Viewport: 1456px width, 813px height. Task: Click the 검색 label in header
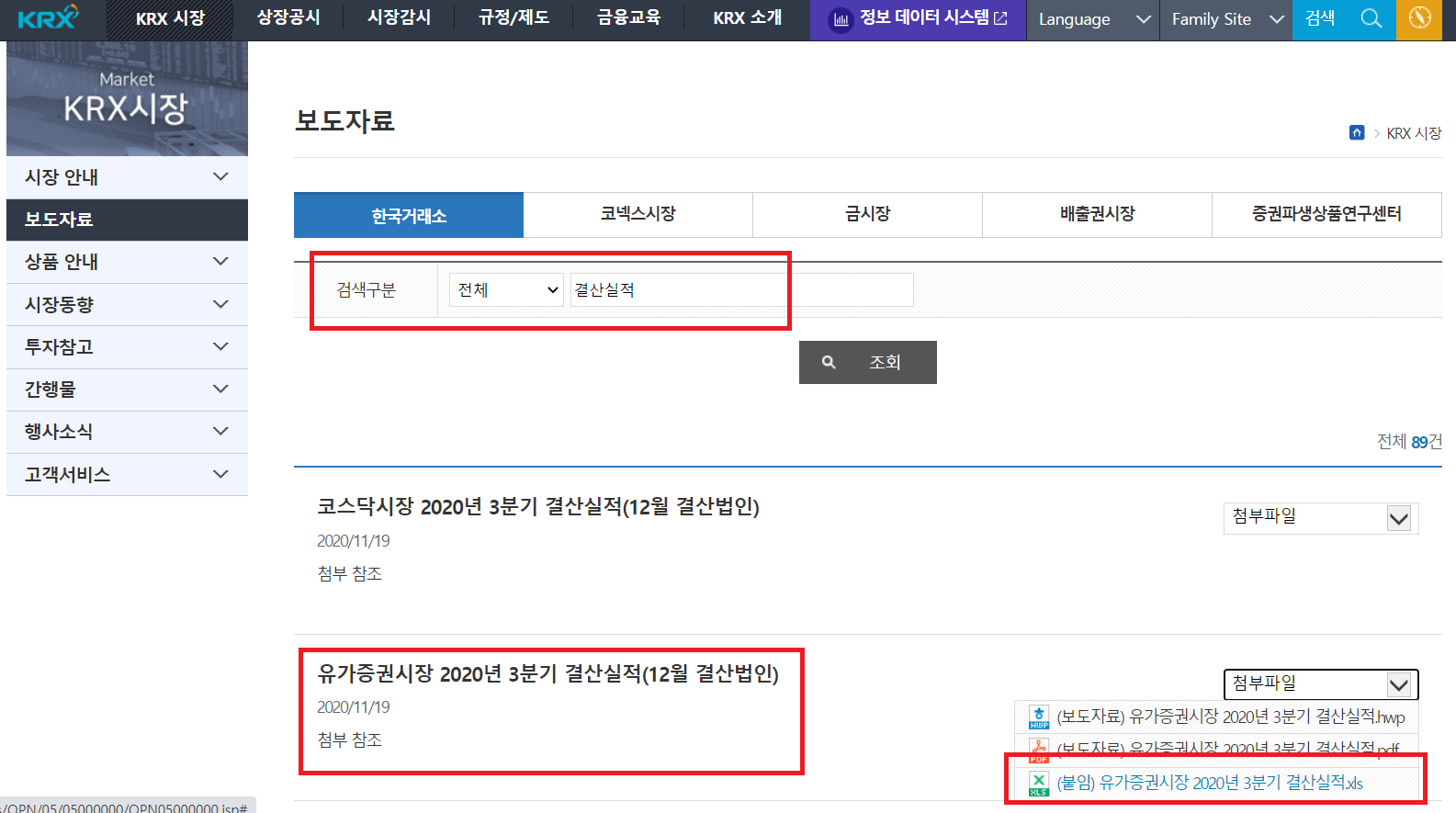click(x=1320, y=18)
